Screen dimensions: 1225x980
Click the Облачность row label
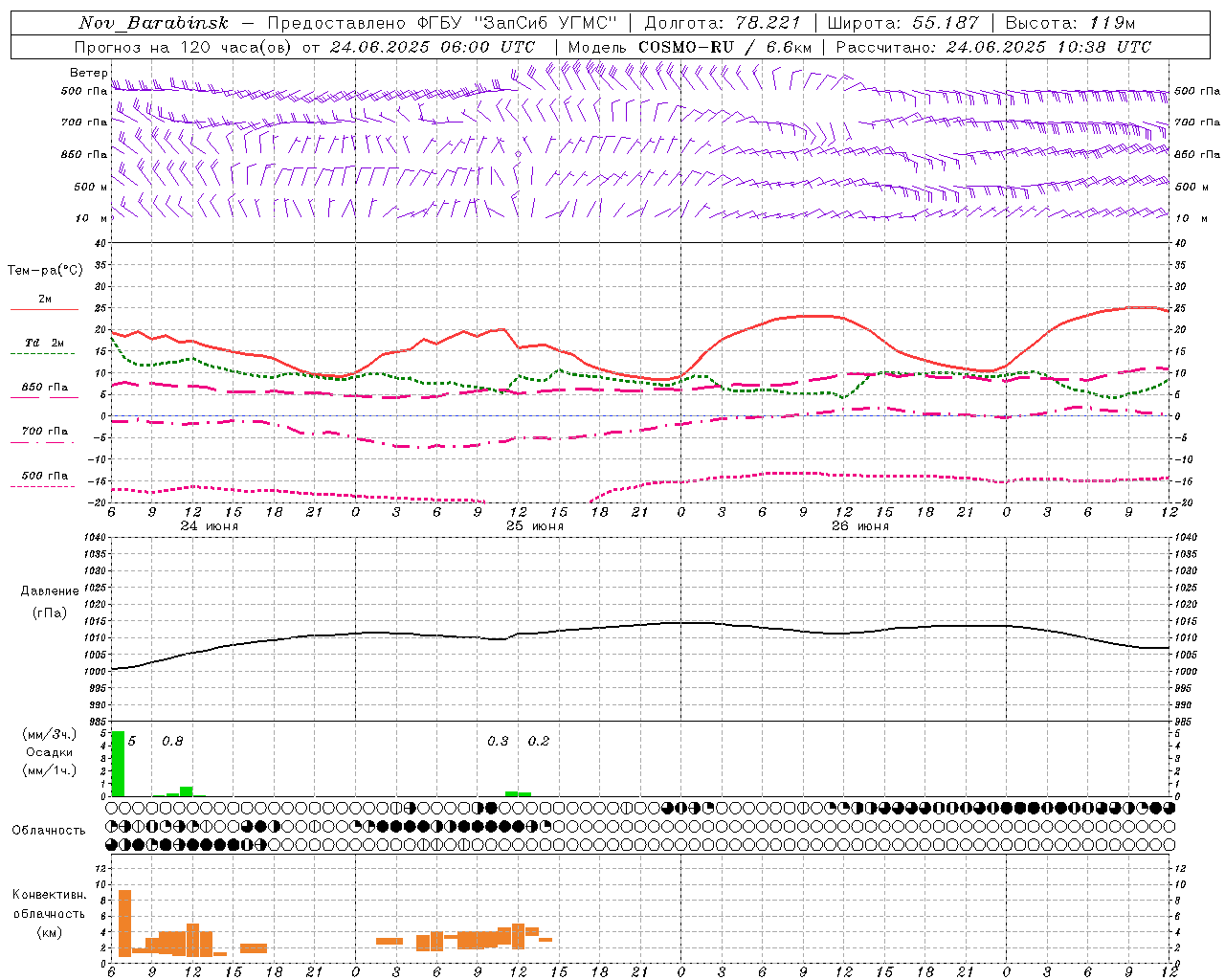point(49,830)
